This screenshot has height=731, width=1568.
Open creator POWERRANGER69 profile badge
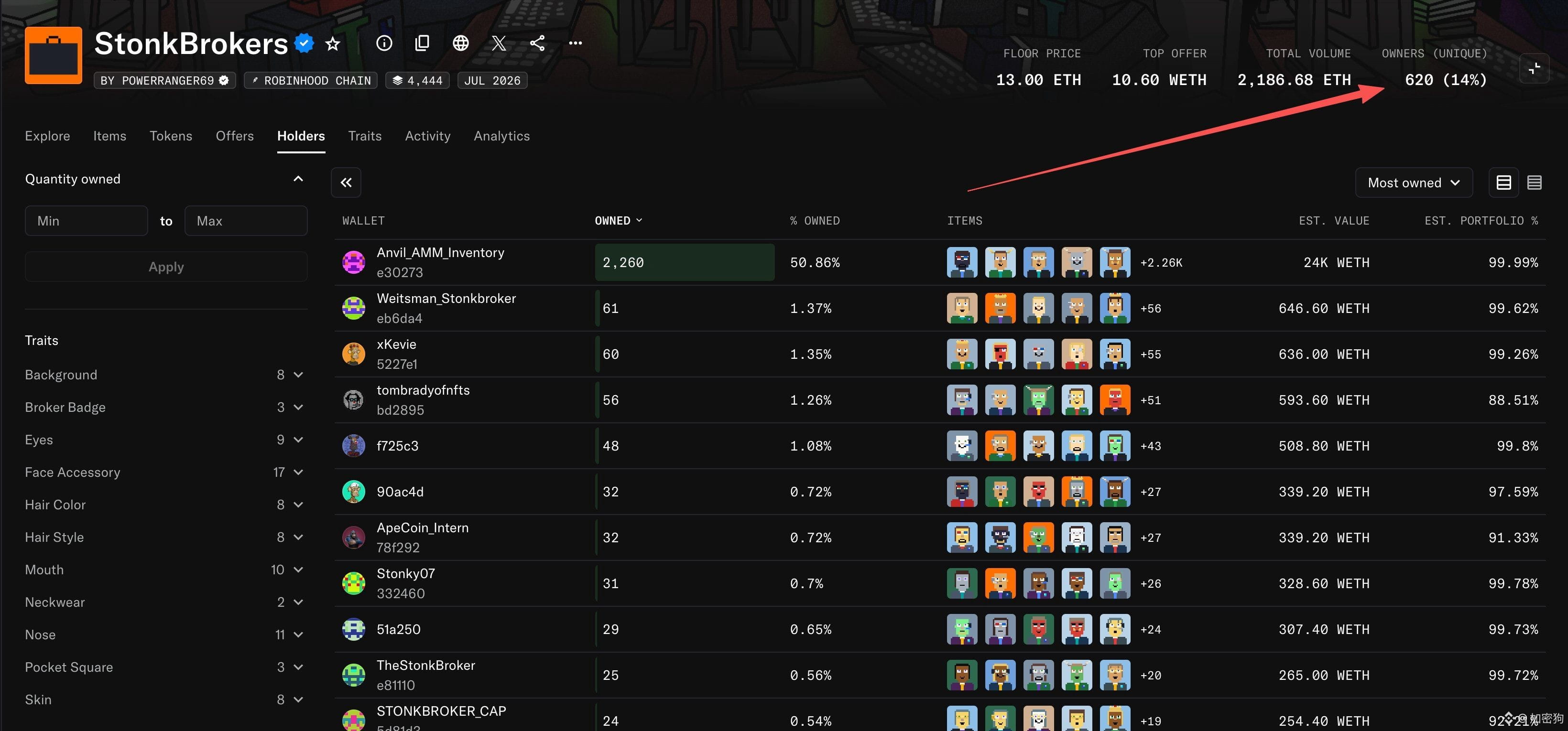click(165, 80)
